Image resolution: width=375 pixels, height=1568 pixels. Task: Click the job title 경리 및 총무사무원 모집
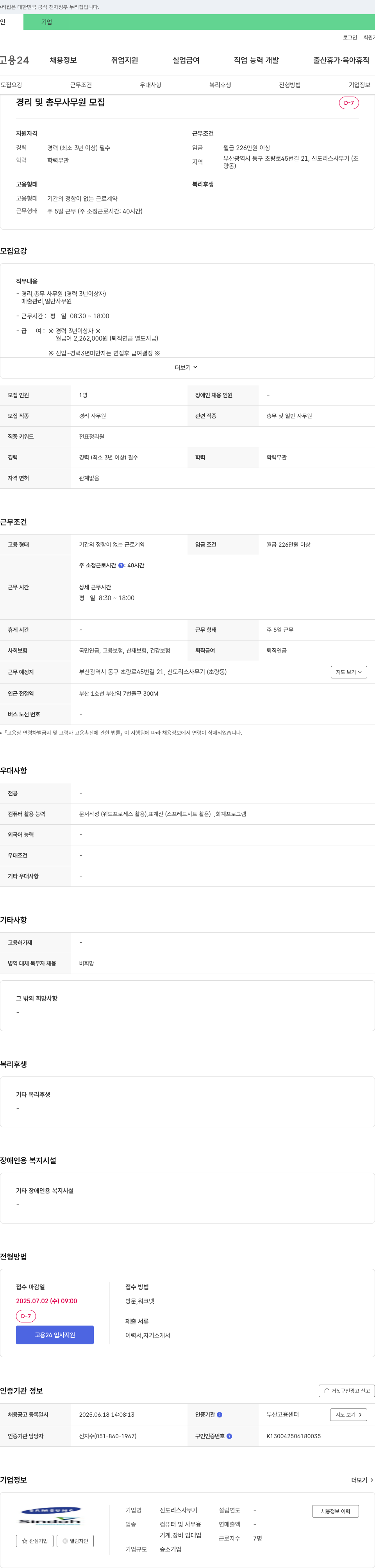point(61,102)
